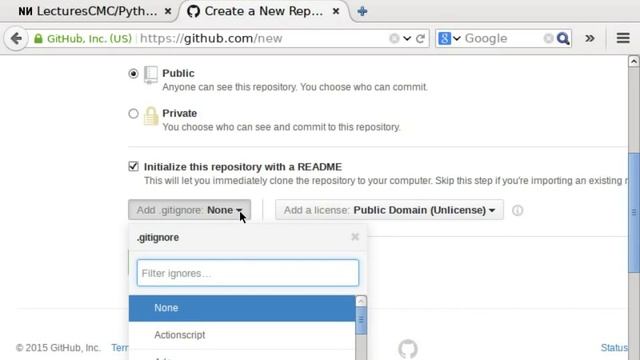Click the browser back arrow button

(x=16, y=38)
